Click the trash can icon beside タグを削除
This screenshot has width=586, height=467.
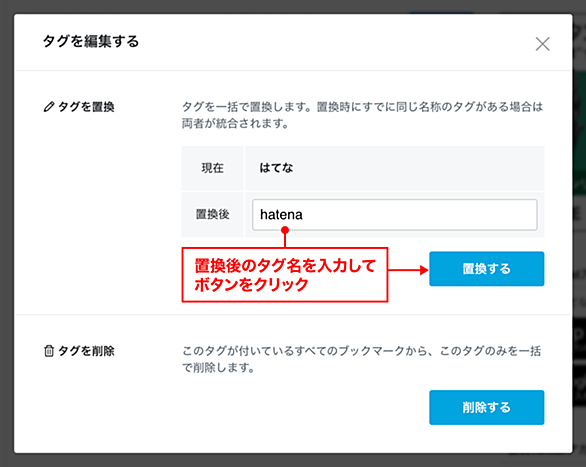click(49, 351)
